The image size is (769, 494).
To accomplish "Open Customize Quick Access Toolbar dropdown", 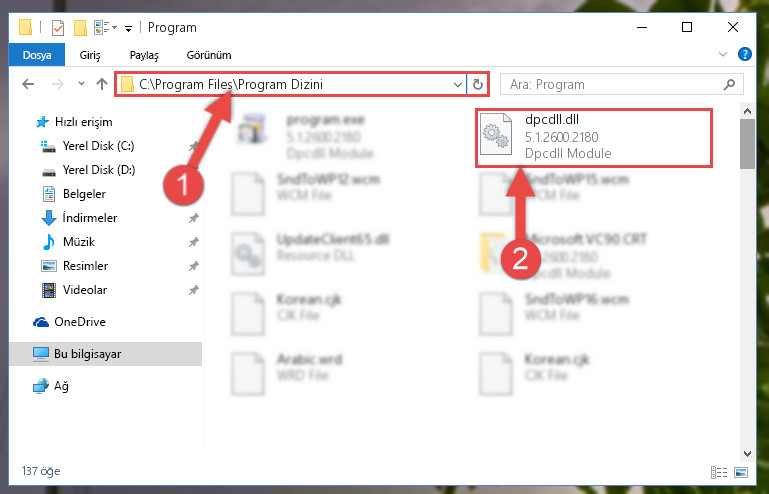I will tap(128, 29).
